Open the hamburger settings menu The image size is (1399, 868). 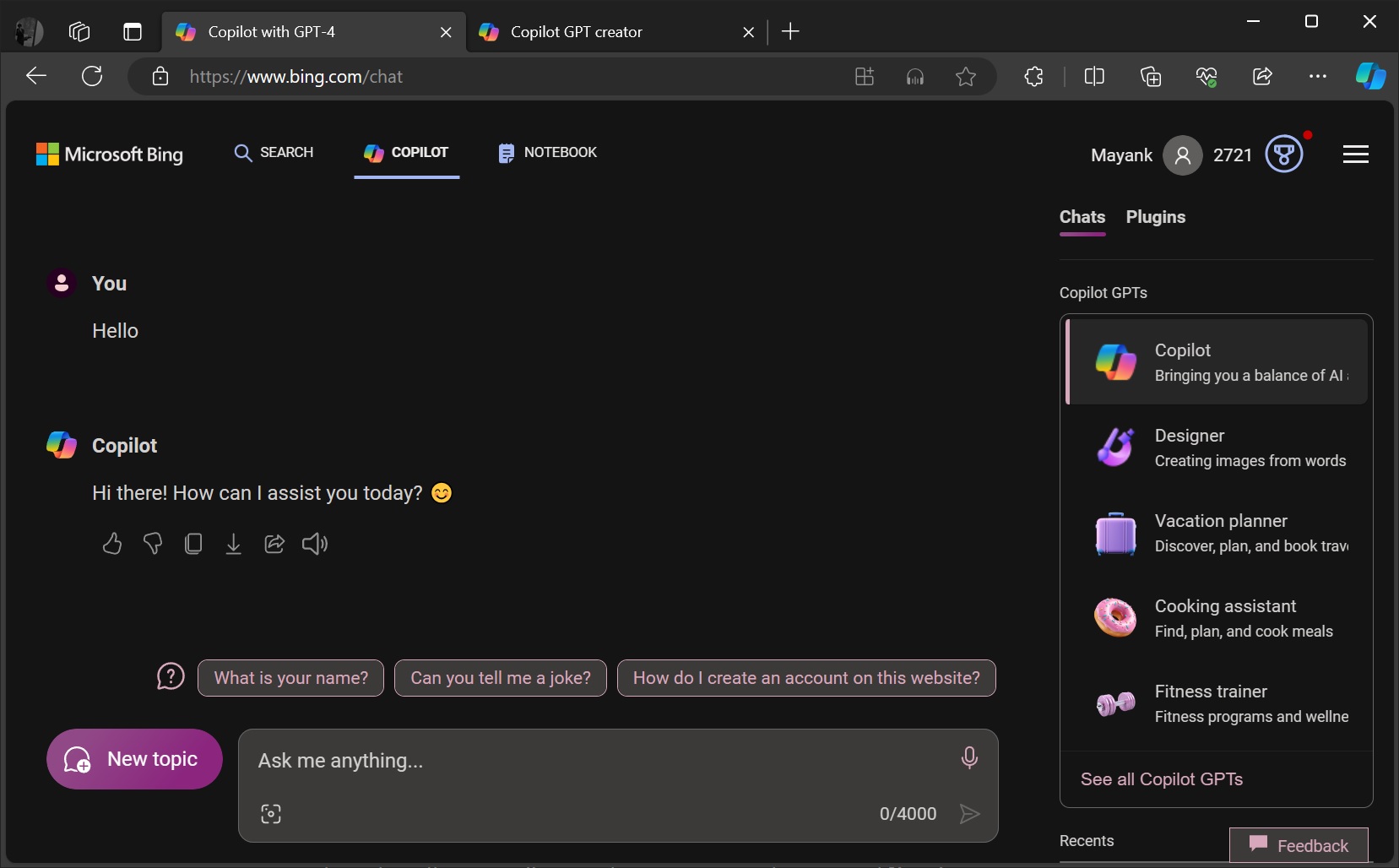pyautogui.click(x=1356, y=155)
